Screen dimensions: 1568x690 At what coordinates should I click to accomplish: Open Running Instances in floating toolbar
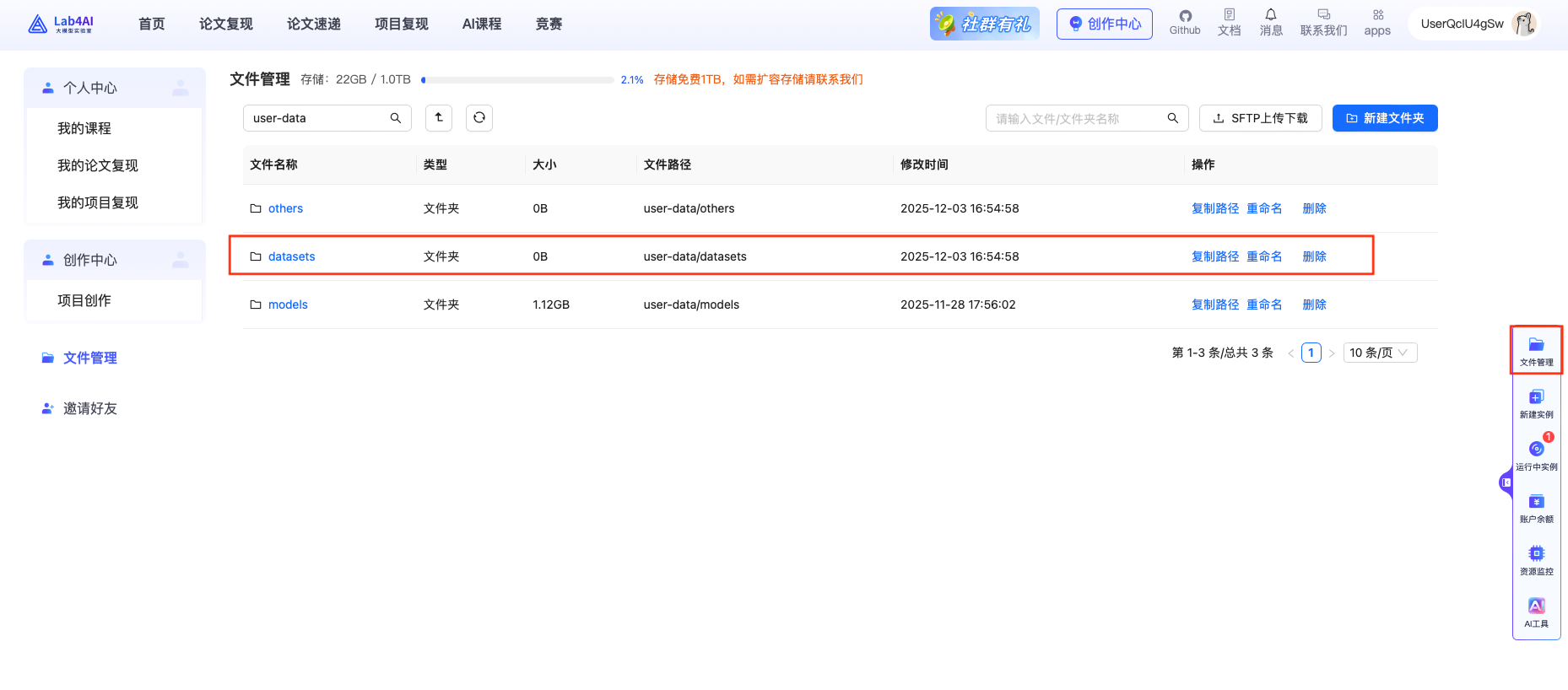pos(1536,455)
